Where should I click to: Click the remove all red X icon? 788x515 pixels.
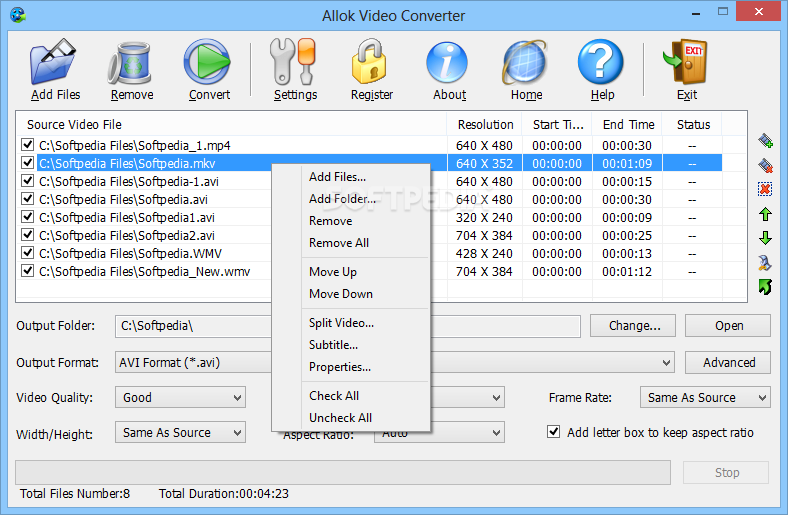pos(765,189)
